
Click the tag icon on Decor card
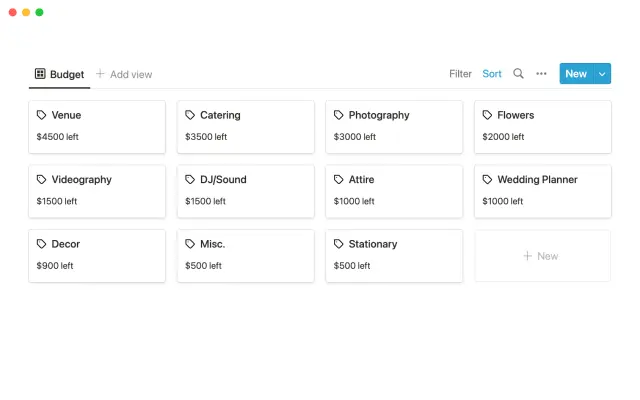(x=41, y=244)
